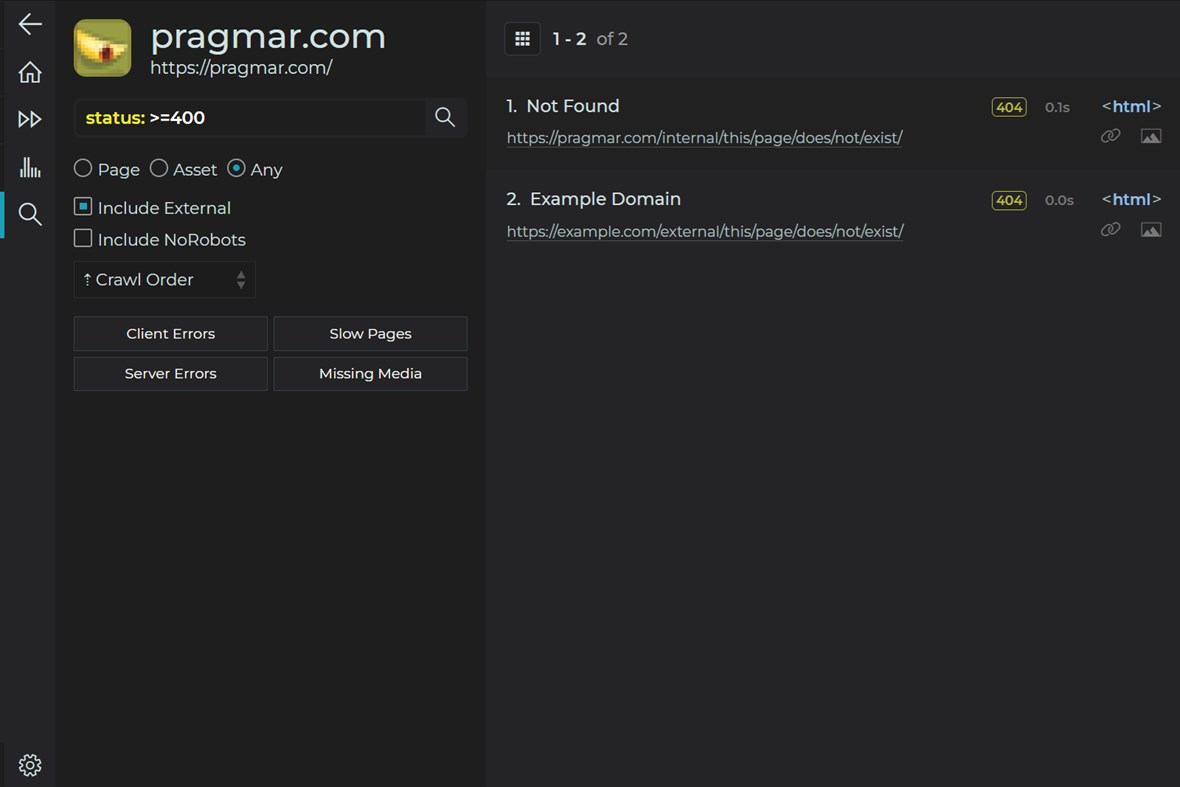The width and height of the screenshot is (1180, 787).
Task: Enable the Include NoRobots checkbox
Action: coord(82,239)
